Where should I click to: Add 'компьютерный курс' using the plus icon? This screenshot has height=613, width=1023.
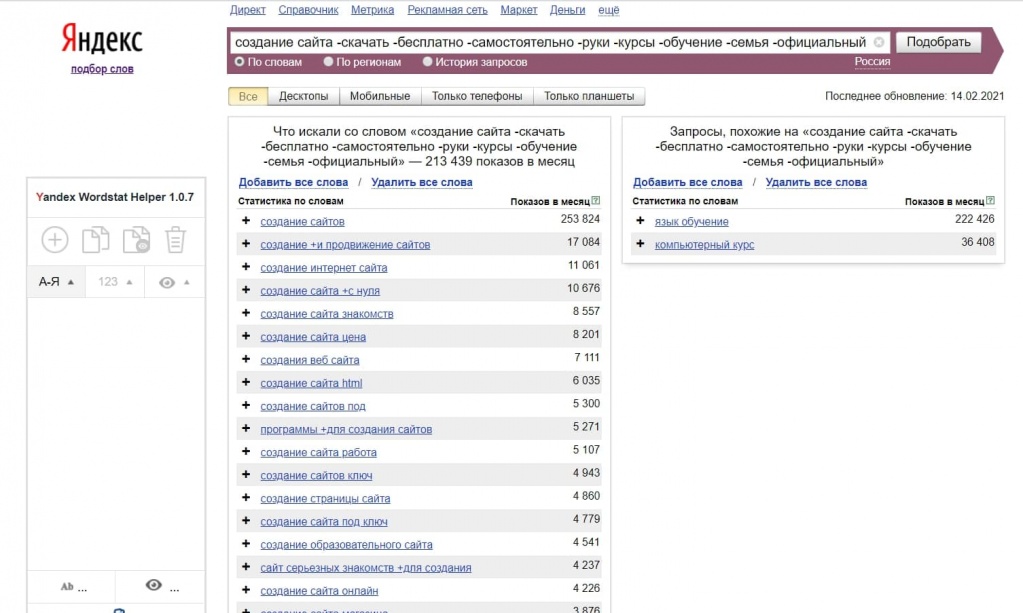tap(640, 244)
